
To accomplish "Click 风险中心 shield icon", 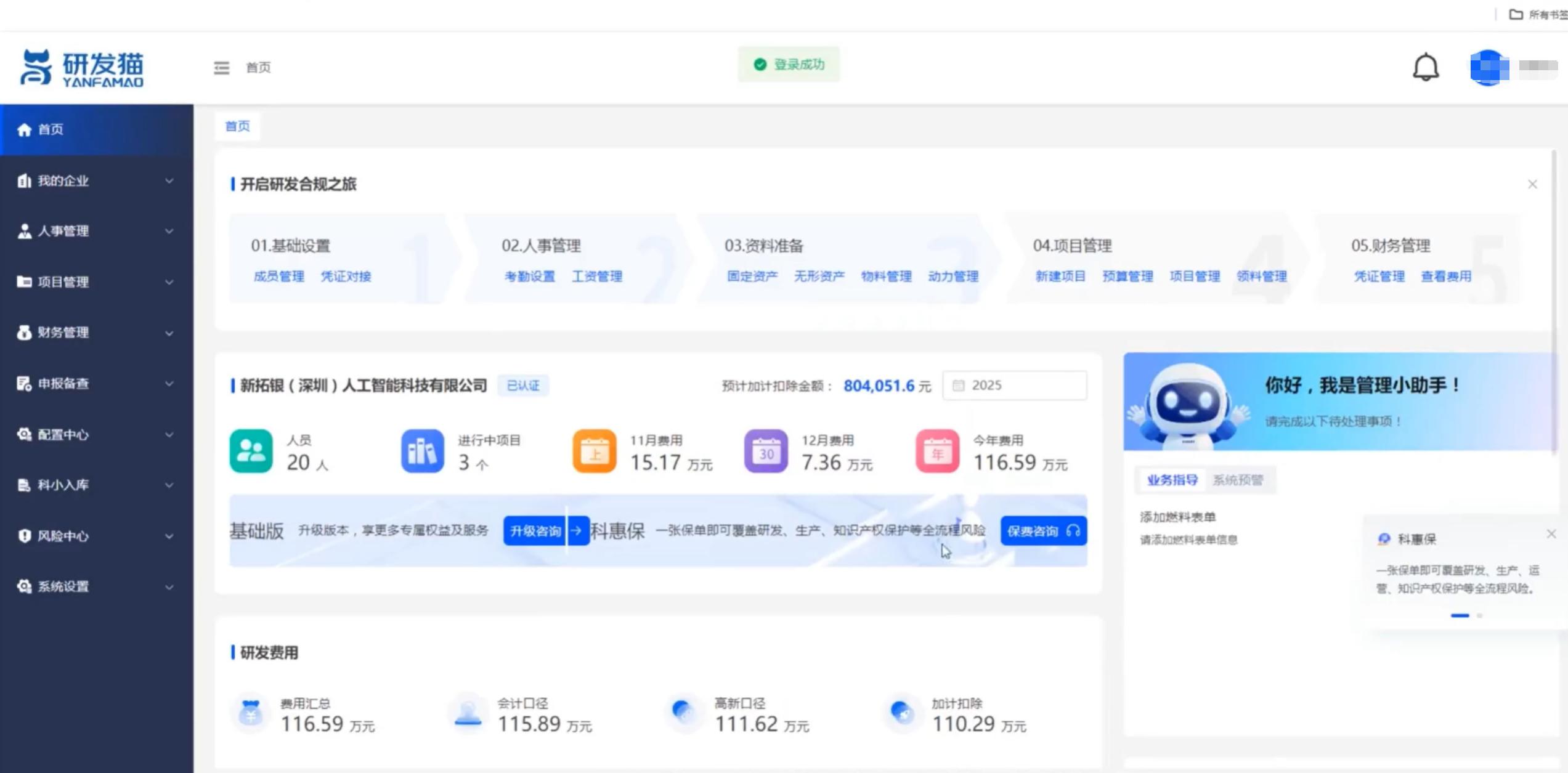I will pyautogui.click(x=24, y=536).
